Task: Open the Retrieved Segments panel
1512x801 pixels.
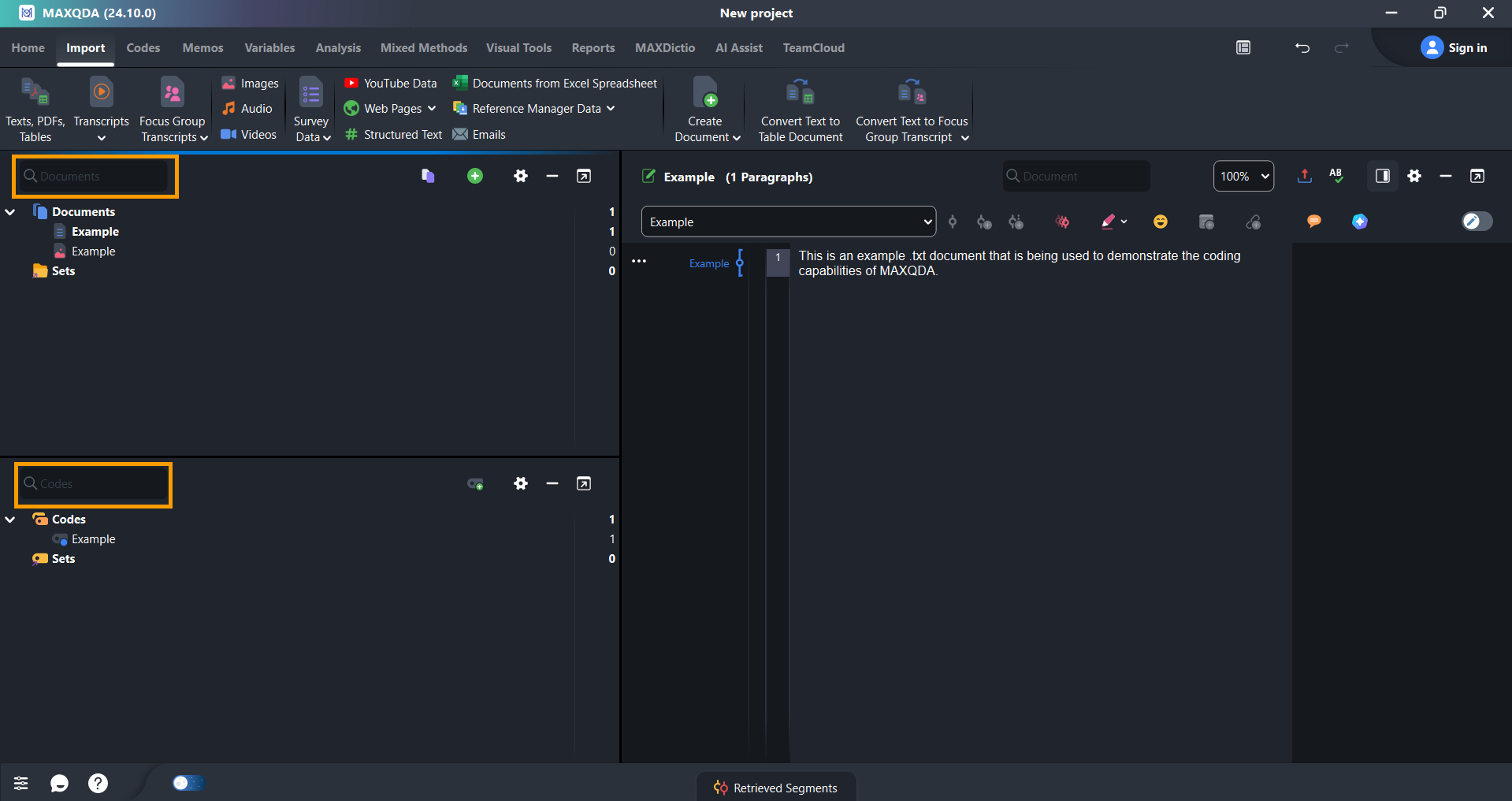Action: 776,788
